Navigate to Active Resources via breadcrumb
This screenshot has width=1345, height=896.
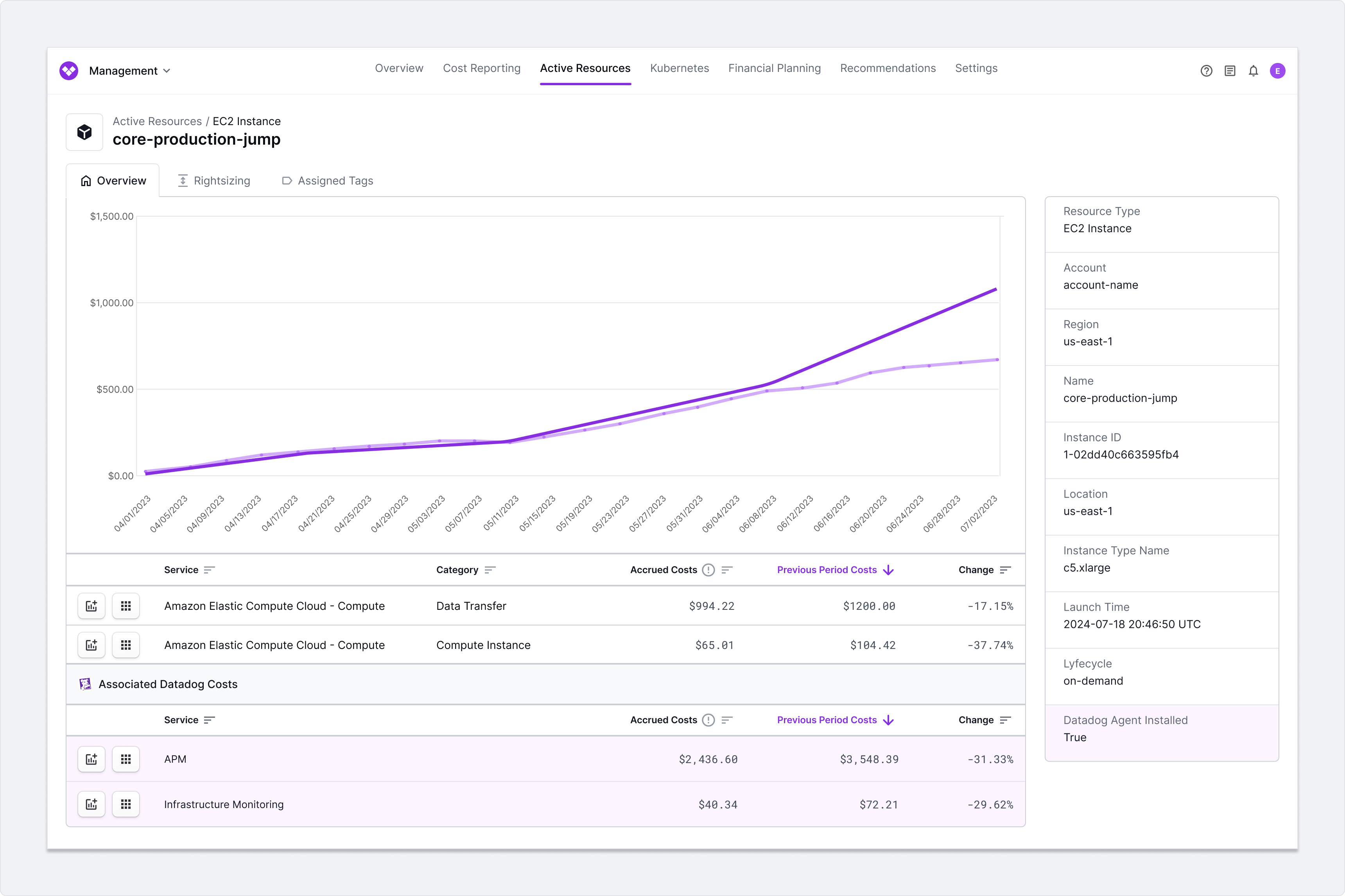pyautogui.click(x=157, y=120)
